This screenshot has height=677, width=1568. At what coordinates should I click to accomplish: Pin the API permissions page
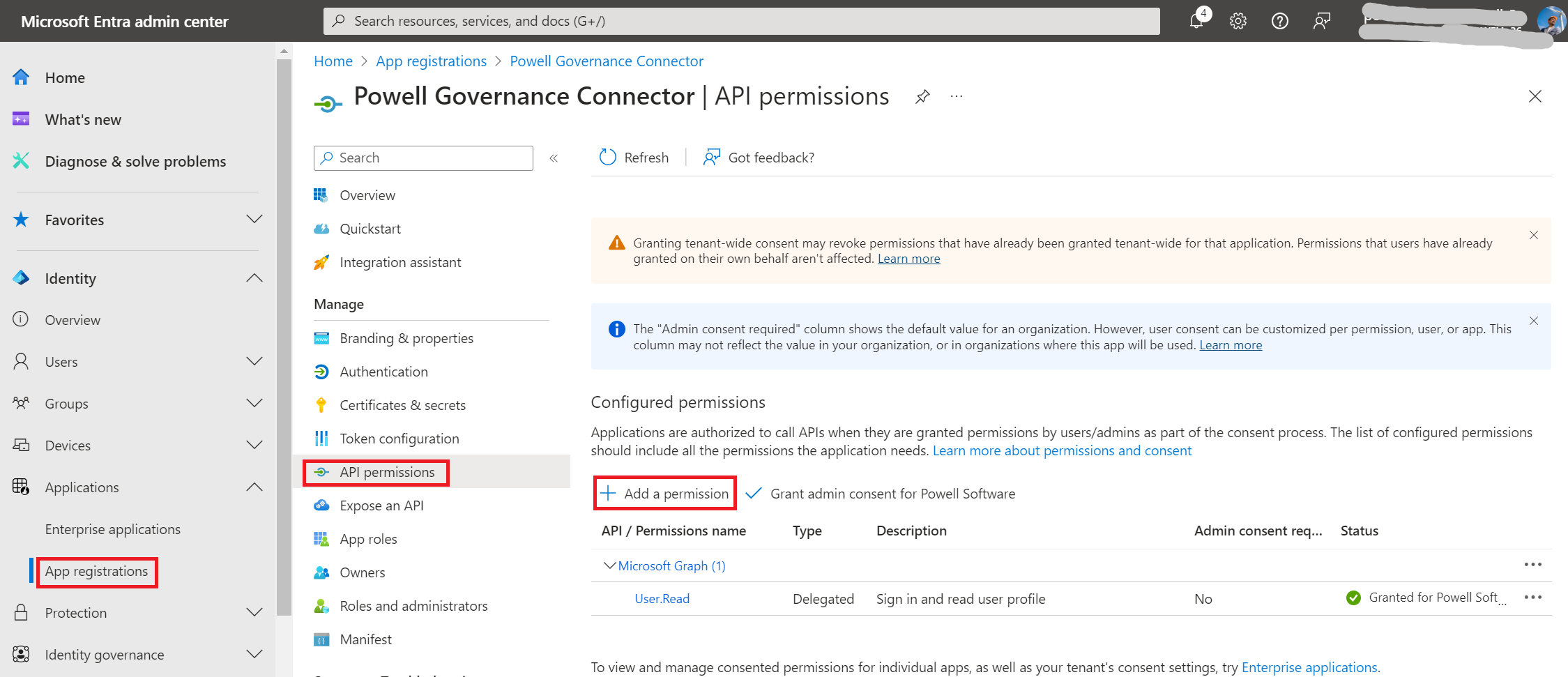pyautogui.click(x=922, y=96)
